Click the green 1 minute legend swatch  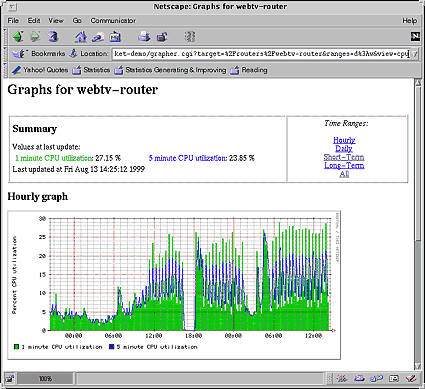17,347
